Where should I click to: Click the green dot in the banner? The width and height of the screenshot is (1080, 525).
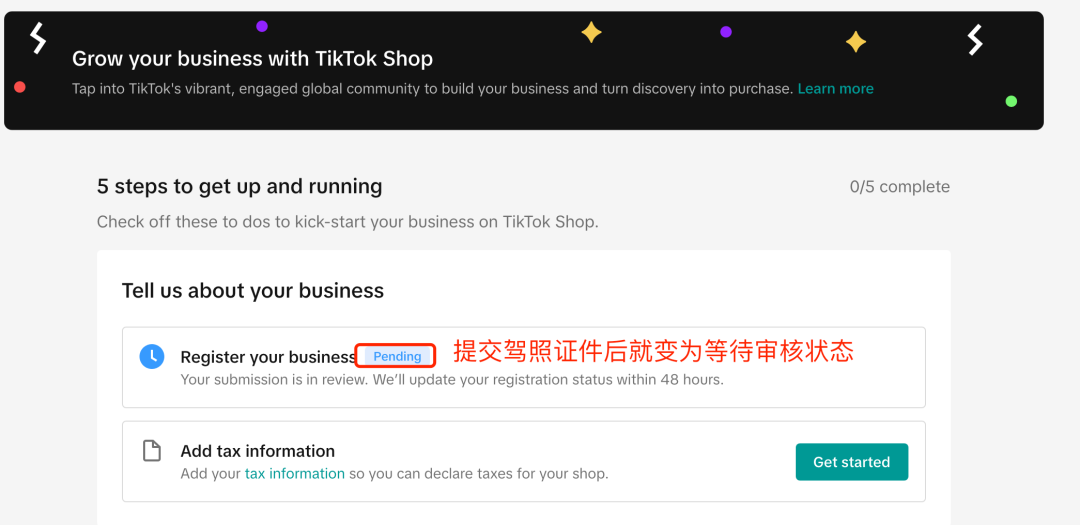[x=1011, y=101]
